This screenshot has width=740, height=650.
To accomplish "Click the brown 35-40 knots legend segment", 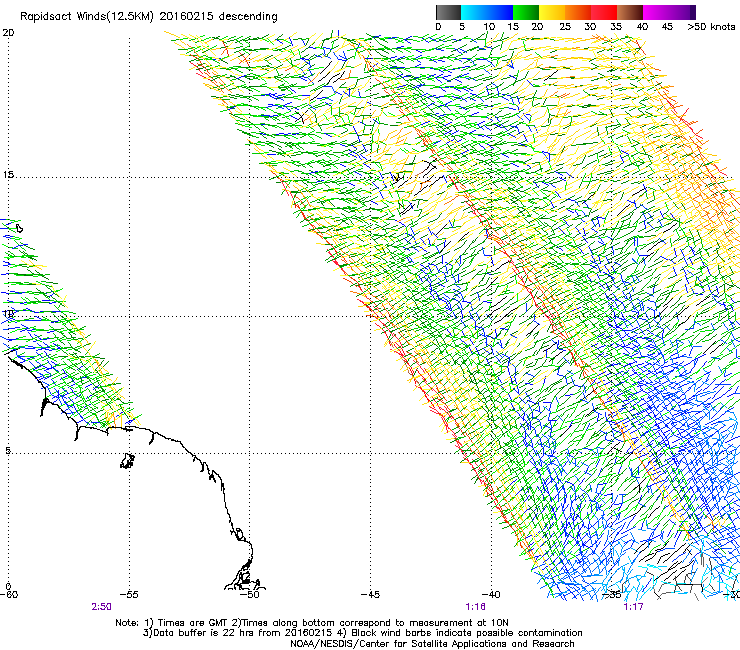I will (x=630, y=12).
